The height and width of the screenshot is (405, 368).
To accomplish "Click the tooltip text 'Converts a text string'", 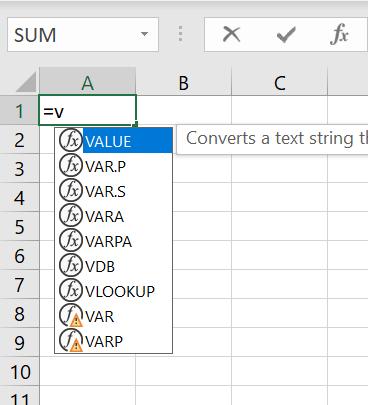I will (269, 138).
